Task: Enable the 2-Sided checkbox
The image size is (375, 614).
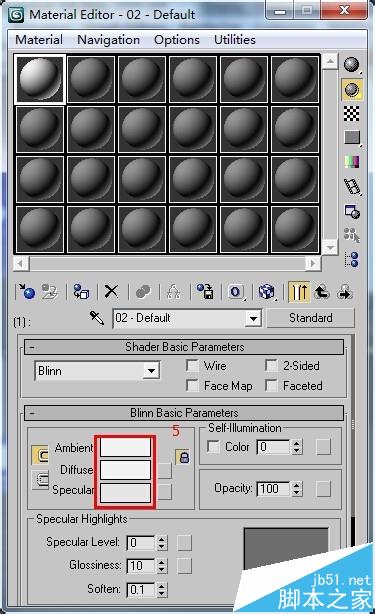Action: [271, 366]
